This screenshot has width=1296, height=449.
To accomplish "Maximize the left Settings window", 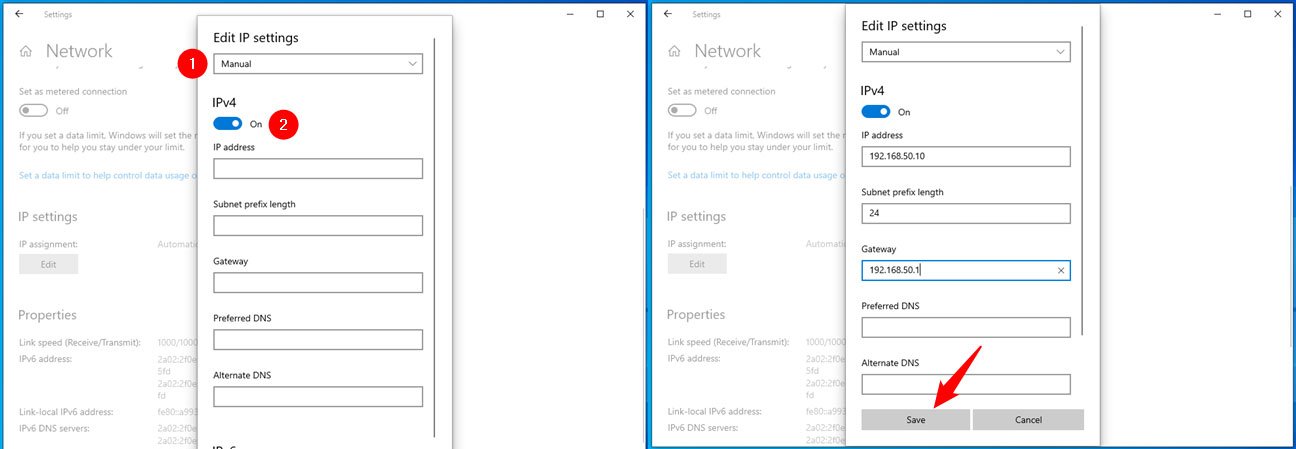I will tap(600, 14).
